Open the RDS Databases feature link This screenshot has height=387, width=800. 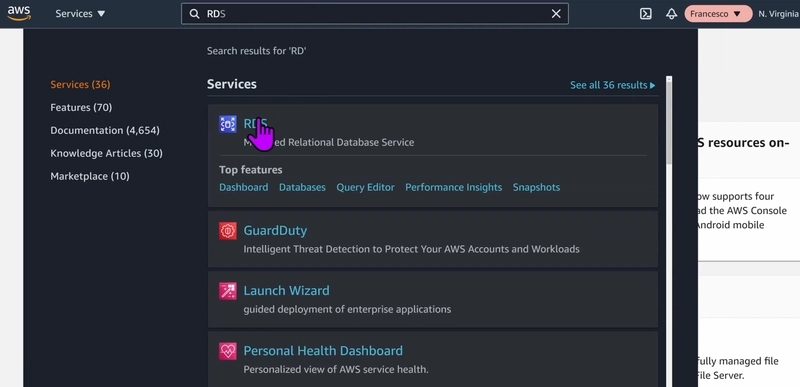tap(302, 187)
